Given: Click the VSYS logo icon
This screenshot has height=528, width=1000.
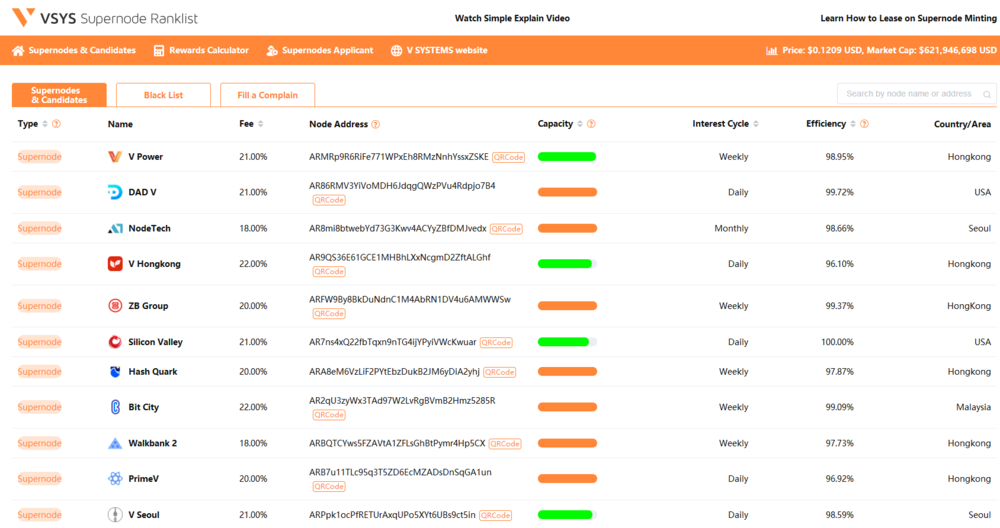Looking at the screenshot, I should pyautogui.click(x=24, y=17).
